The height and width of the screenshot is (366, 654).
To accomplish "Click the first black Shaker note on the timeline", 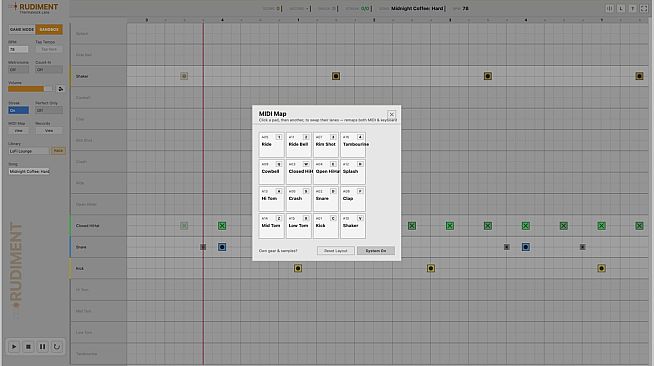I will (x=336, y=76).
